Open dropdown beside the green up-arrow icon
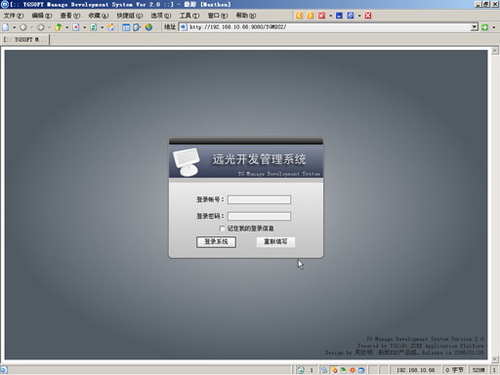 pos(67,27)
